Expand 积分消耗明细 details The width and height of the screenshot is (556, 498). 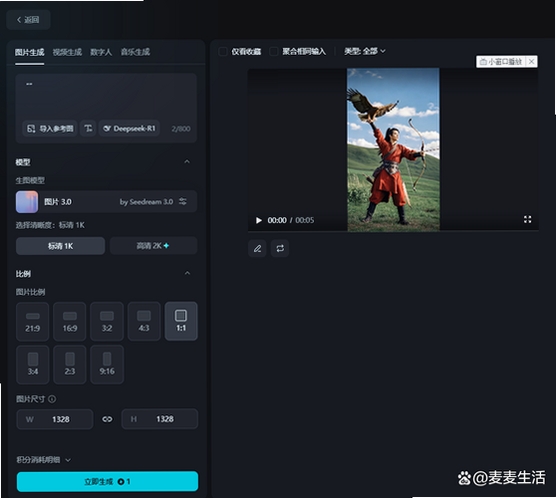(43, 460)
